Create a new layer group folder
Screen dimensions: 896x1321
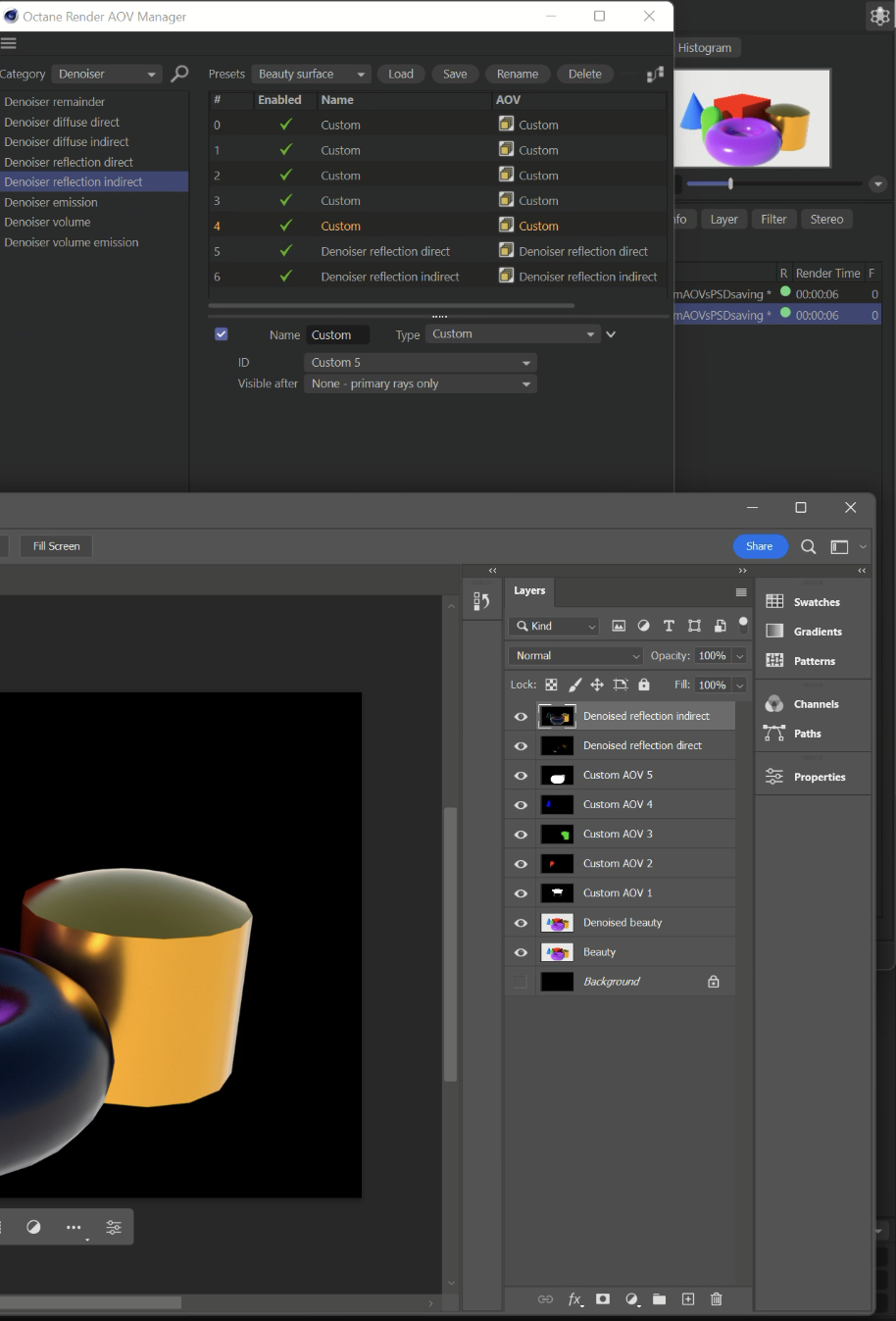[660, 1299]
